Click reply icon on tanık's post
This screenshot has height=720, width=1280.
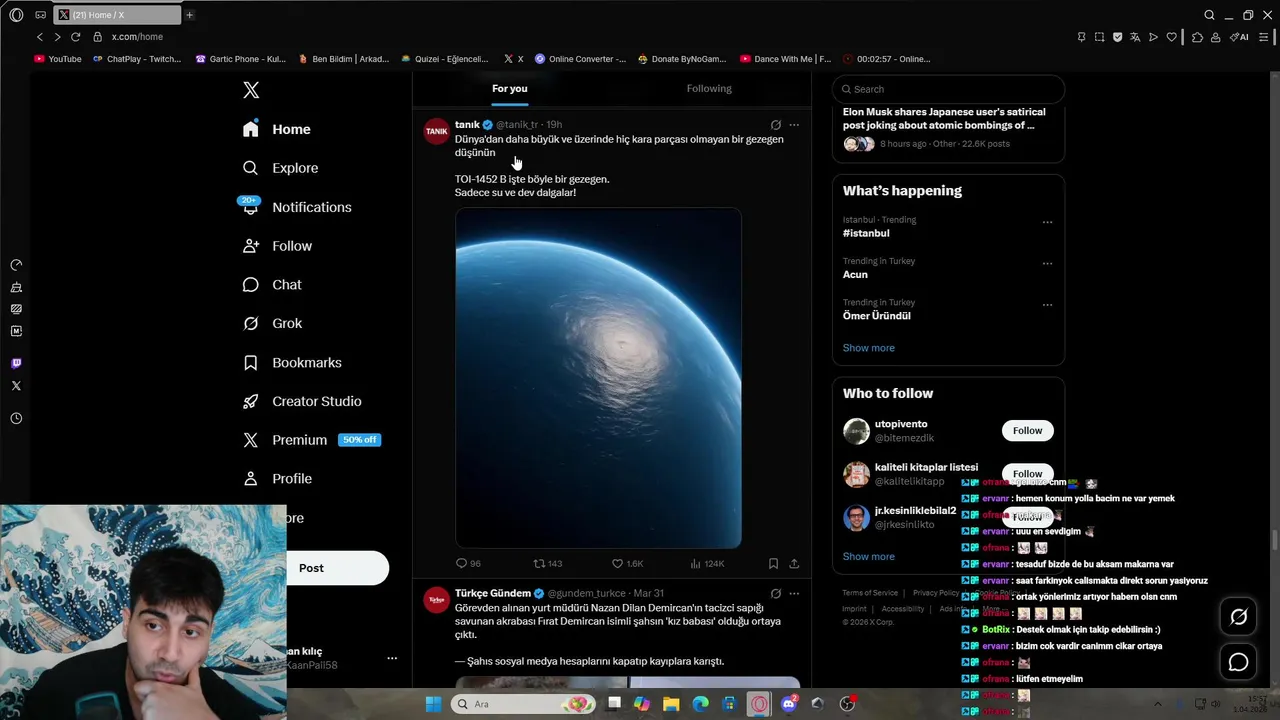pyautogui.click(x=462, y=564)
